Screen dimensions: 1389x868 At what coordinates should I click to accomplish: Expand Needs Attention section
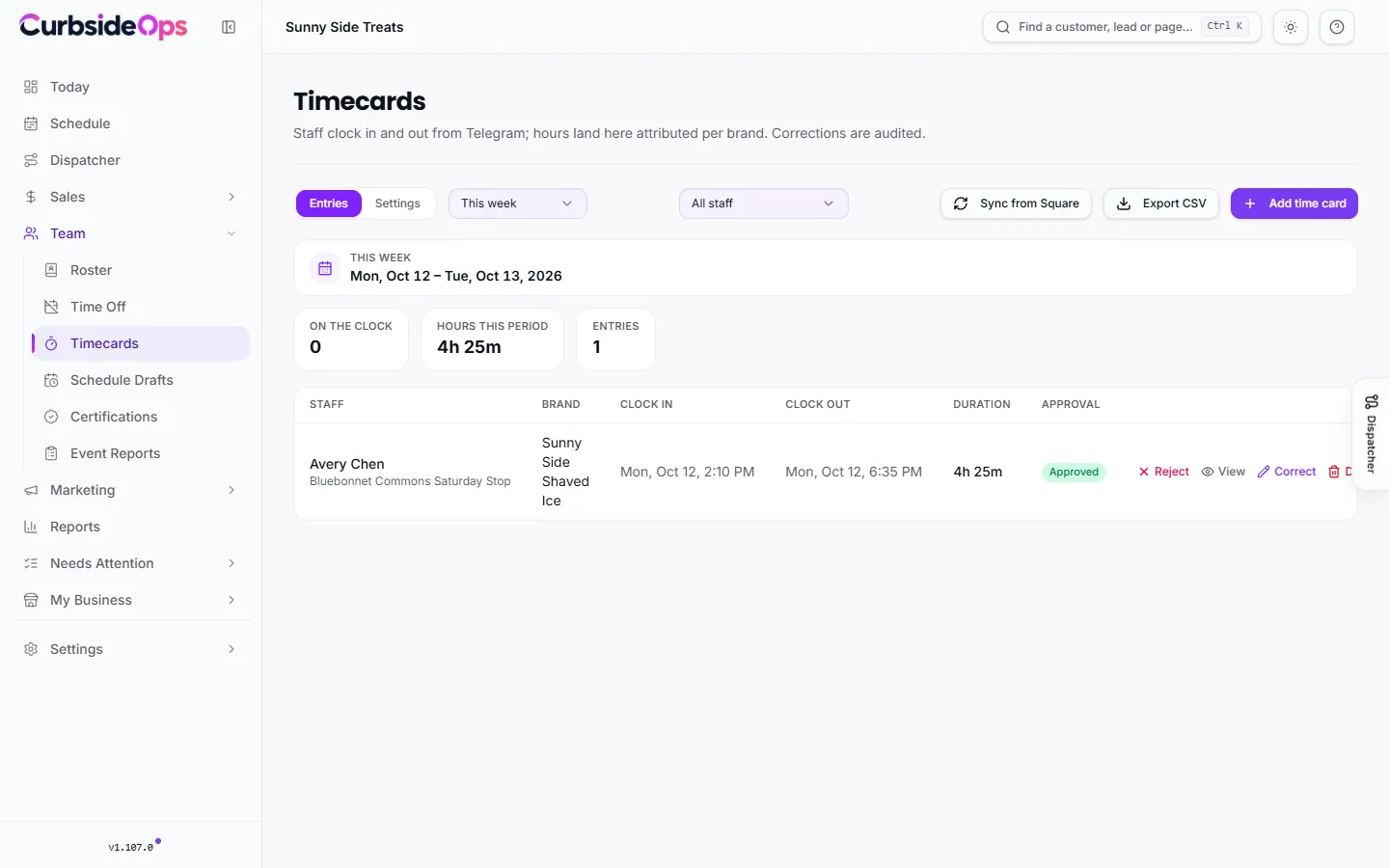[130, 563]
